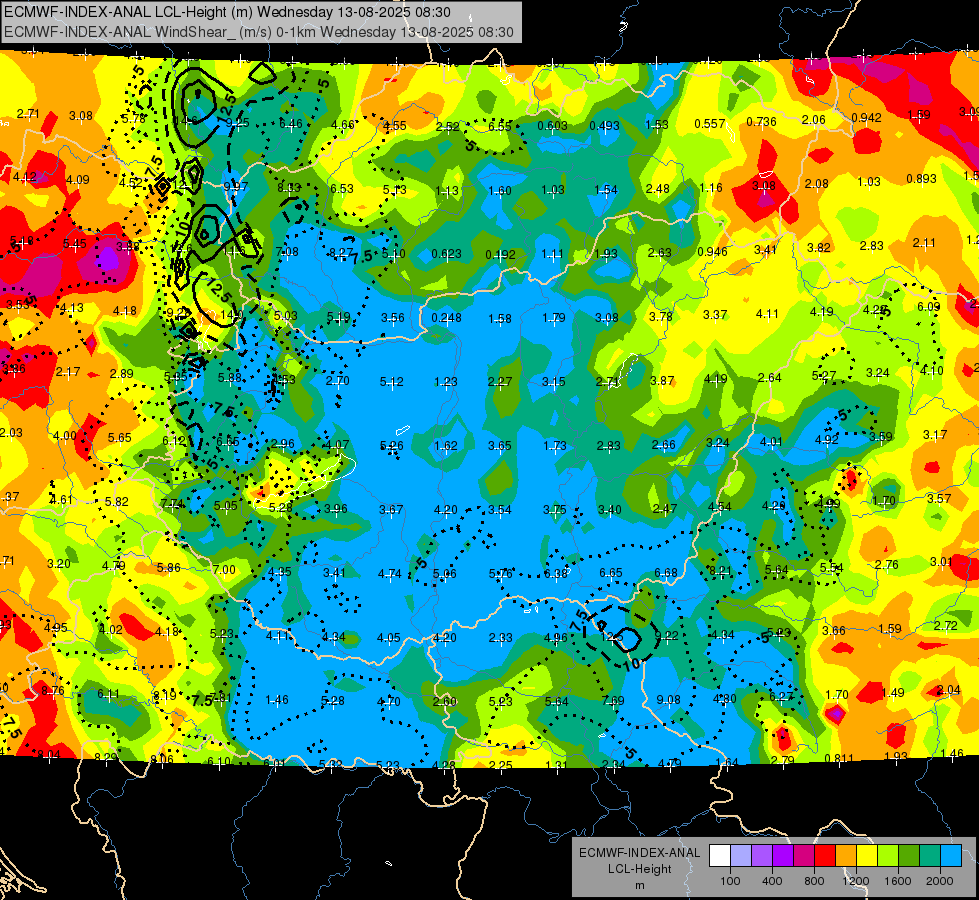Click the grid value 2.63

[x=659, y=252]
